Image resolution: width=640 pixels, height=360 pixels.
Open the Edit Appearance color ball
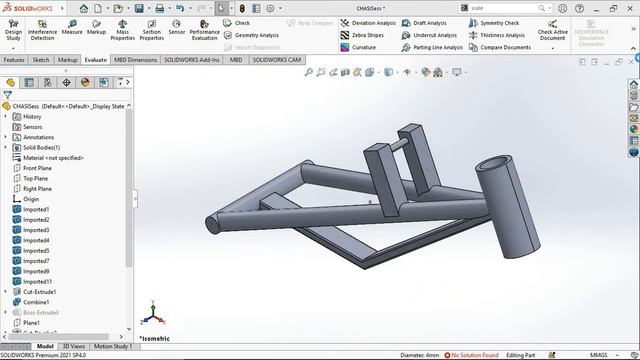tap(426, 72)
